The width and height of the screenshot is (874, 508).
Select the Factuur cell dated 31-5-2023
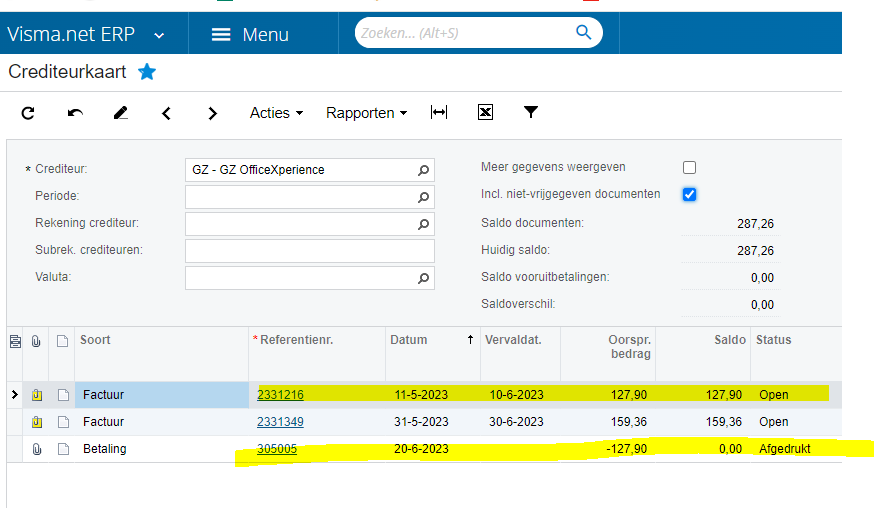tap(162, 422)
